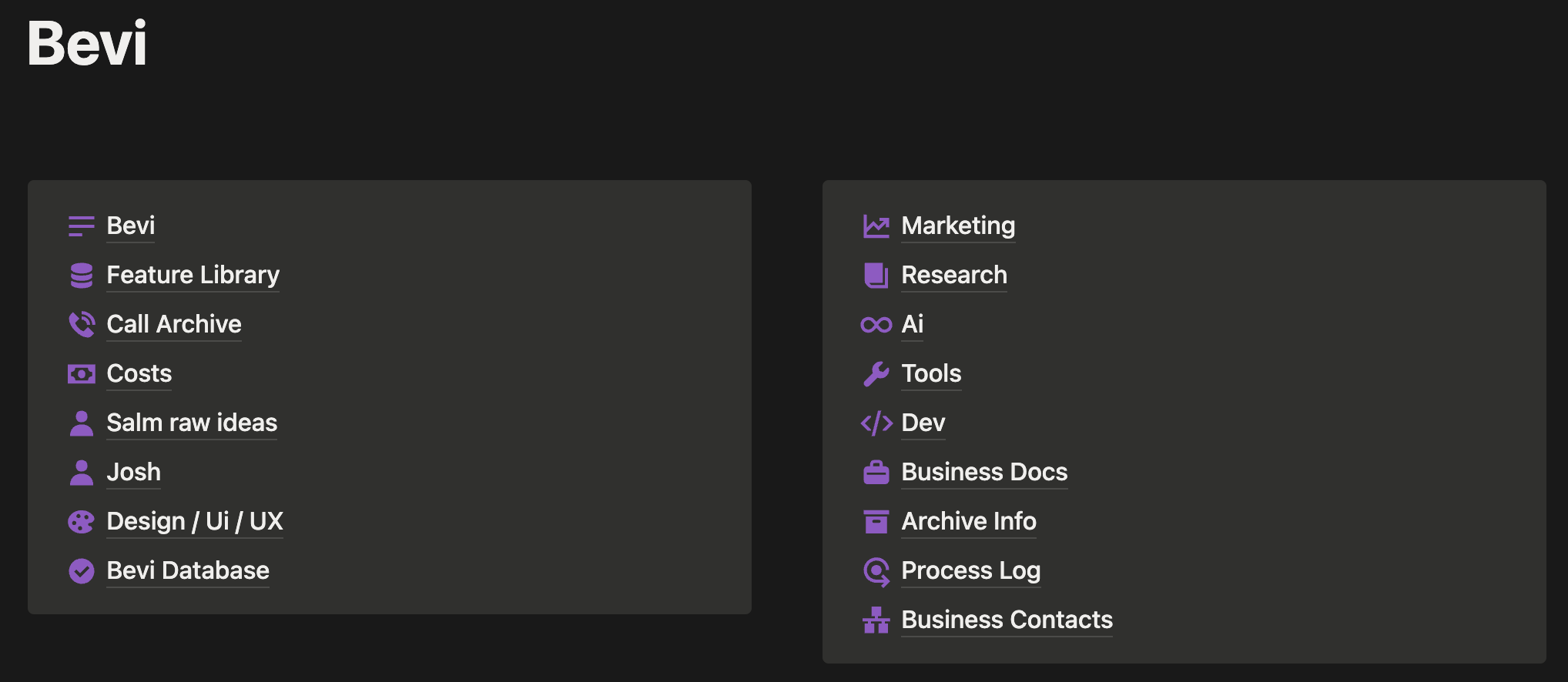Click the database icon beside Feature Library

[81, 275]
